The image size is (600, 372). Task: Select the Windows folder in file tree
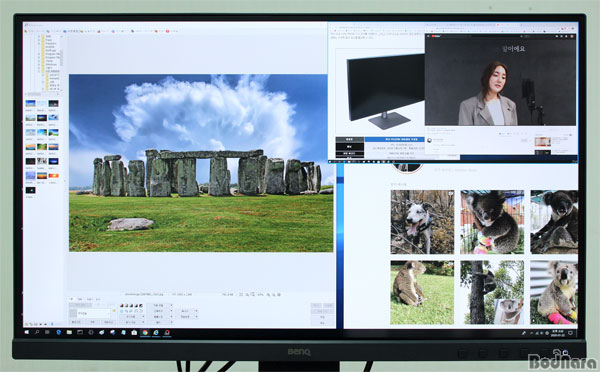coord(51,64)
